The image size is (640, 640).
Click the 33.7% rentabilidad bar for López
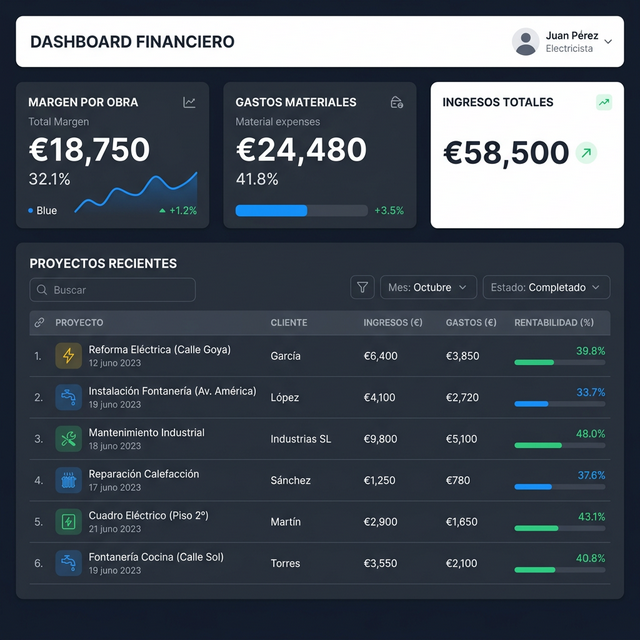point(560,404)
